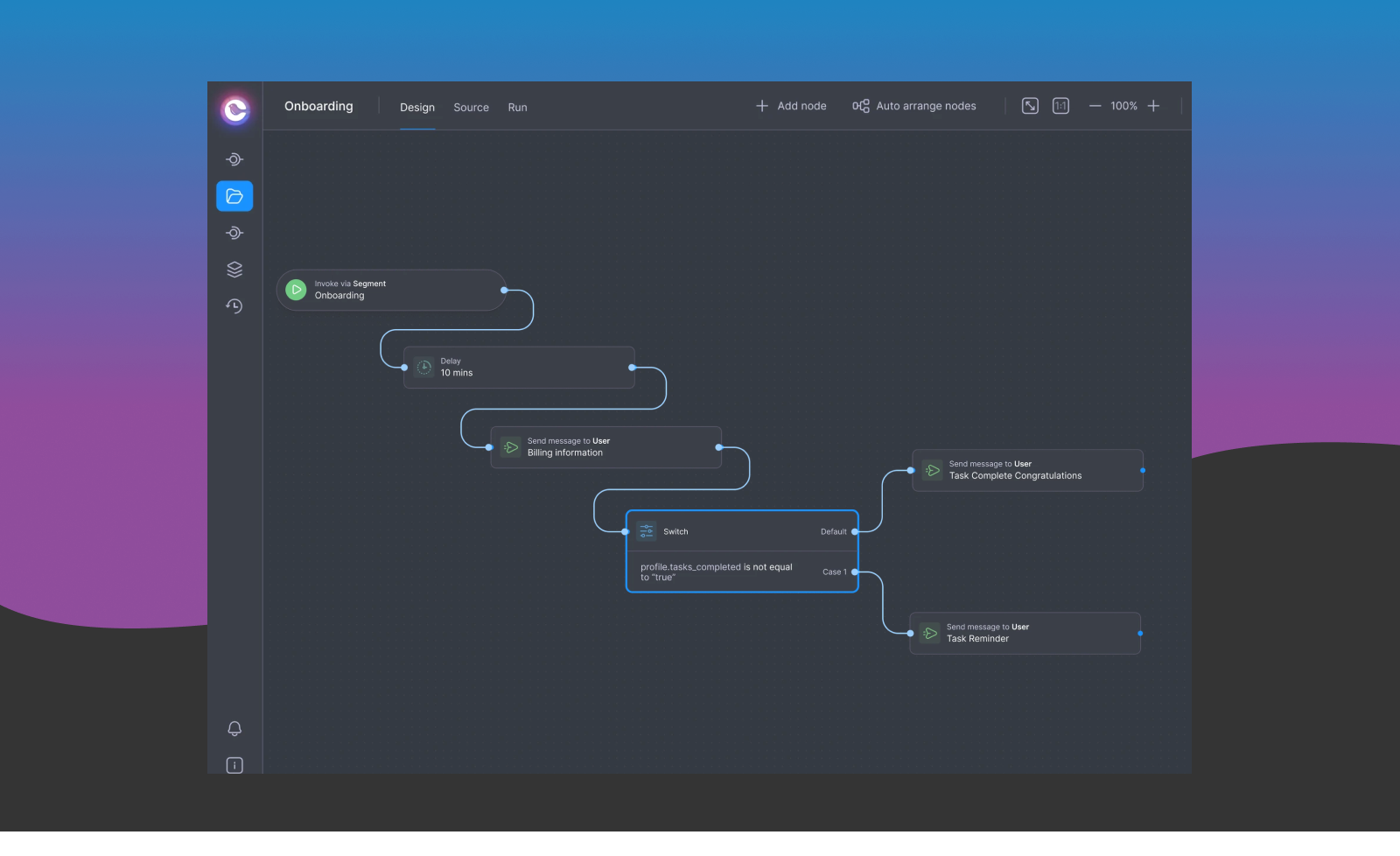The width and height of the screenshot is (1400, 856).
Task: Open the layers panel icon in the sidebar
Action: 234,269
